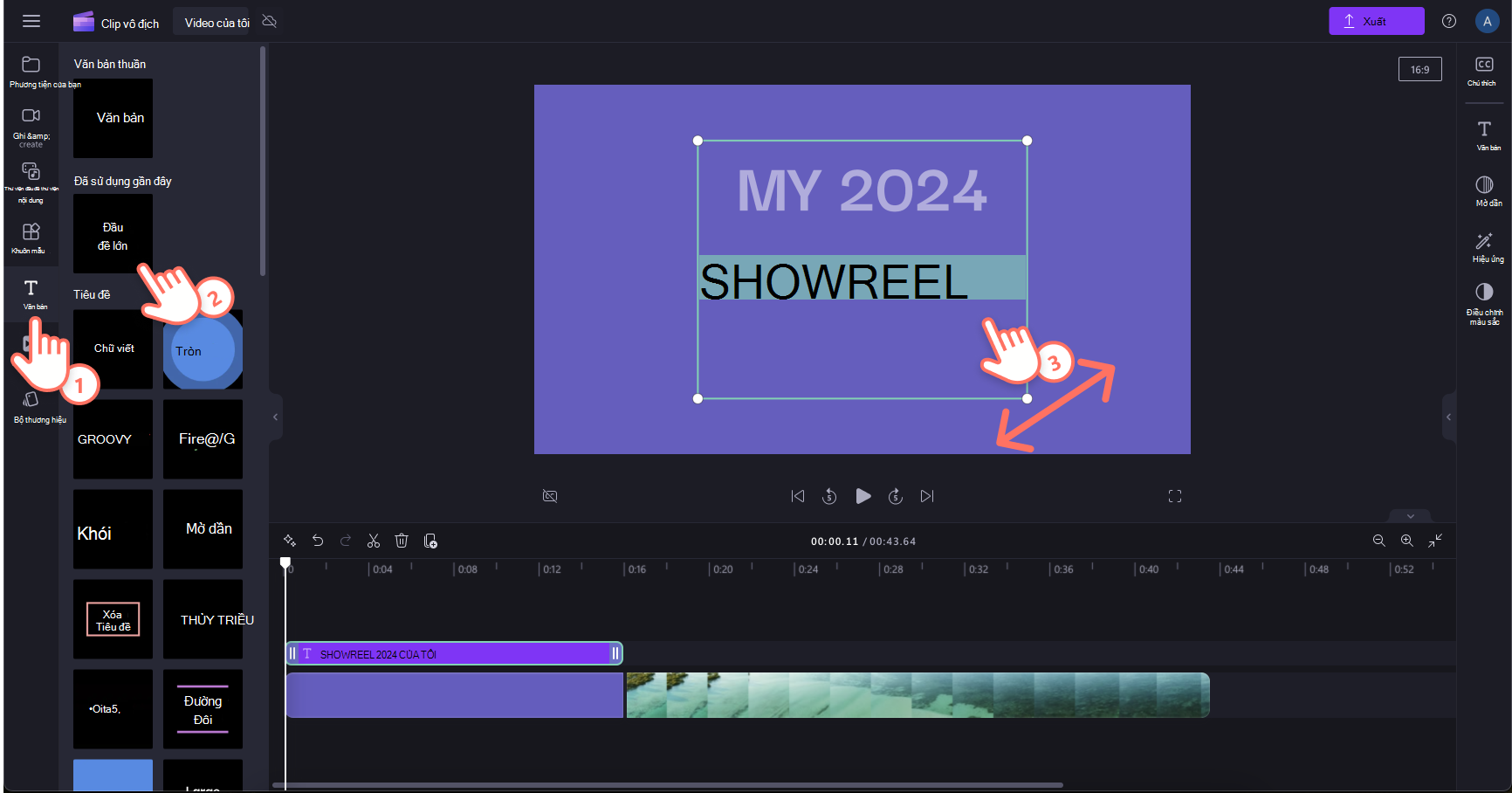Open Điều chỉnh màu sắc color panel
Image resolution: width=1512 pixels, height=793 pixels.
(1484, 303)
